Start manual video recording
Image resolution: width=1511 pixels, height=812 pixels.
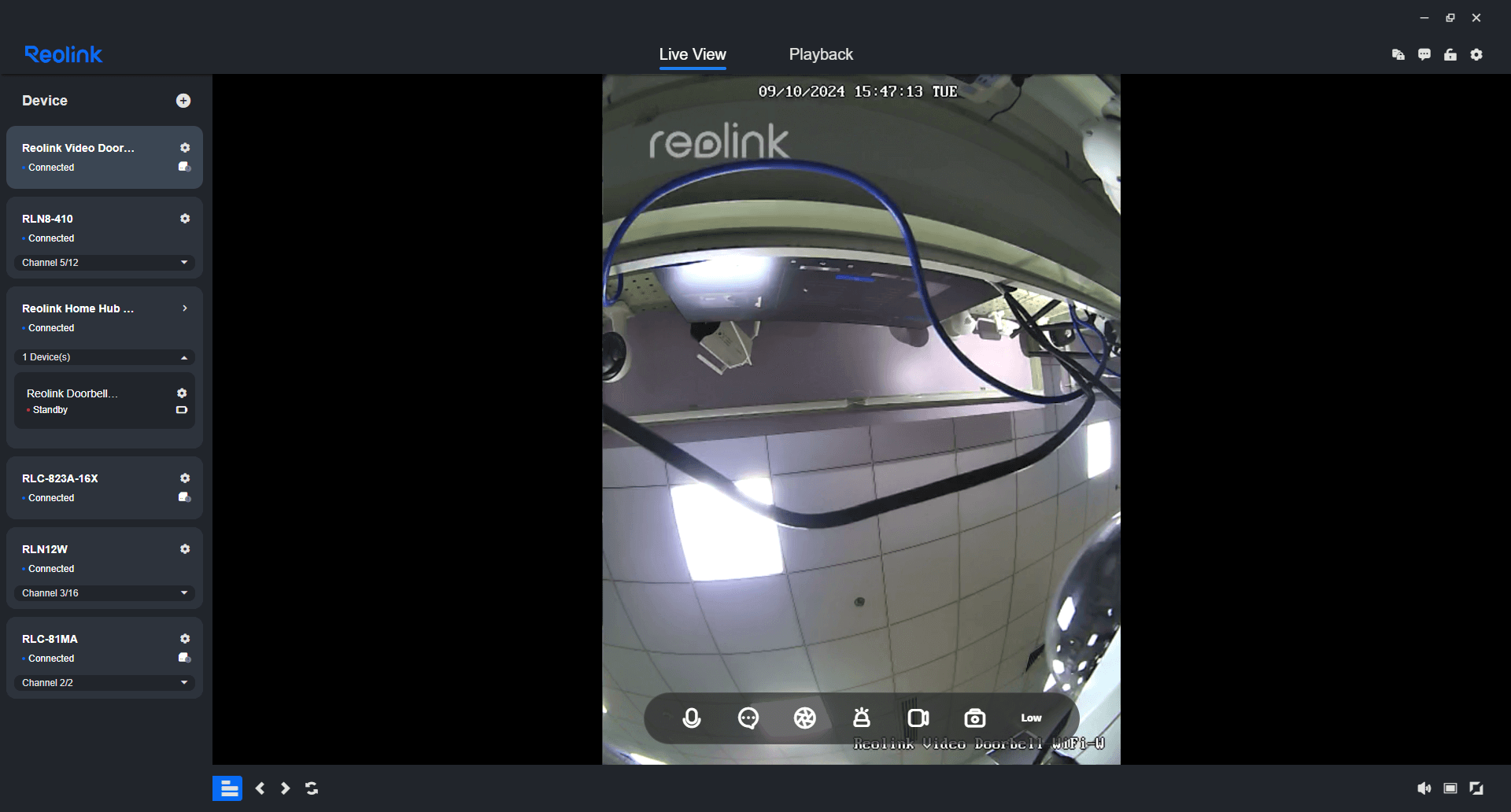point(918,718)
